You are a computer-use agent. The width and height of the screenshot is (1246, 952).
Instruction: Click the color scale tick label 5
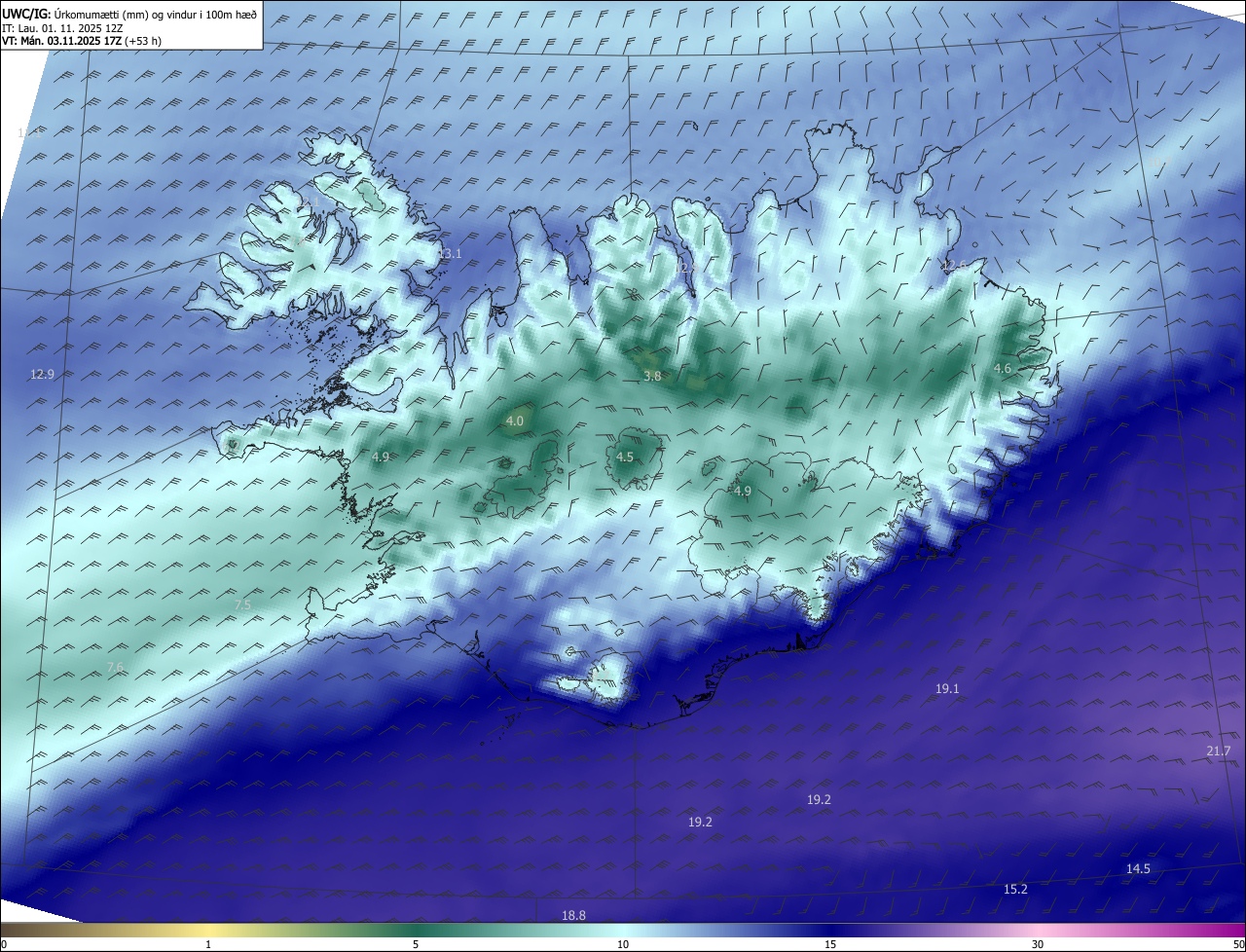tap(416, 944)
